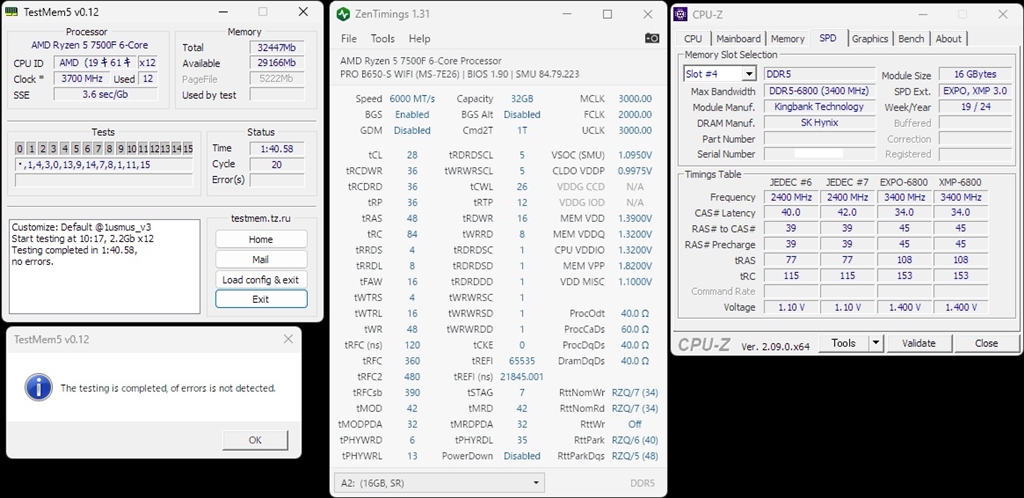
Task: Switch to the Mainboard tab in CPU-Z
Action: click(x=738, y=39)
